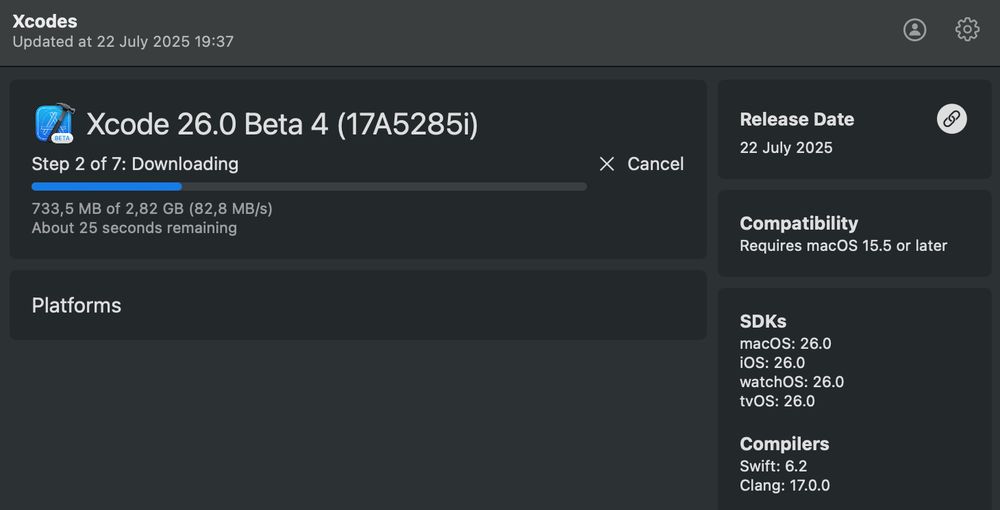Open the settings gear icon
The height and width of the screenshot is (510, 1000).
[x=967, y=29]
